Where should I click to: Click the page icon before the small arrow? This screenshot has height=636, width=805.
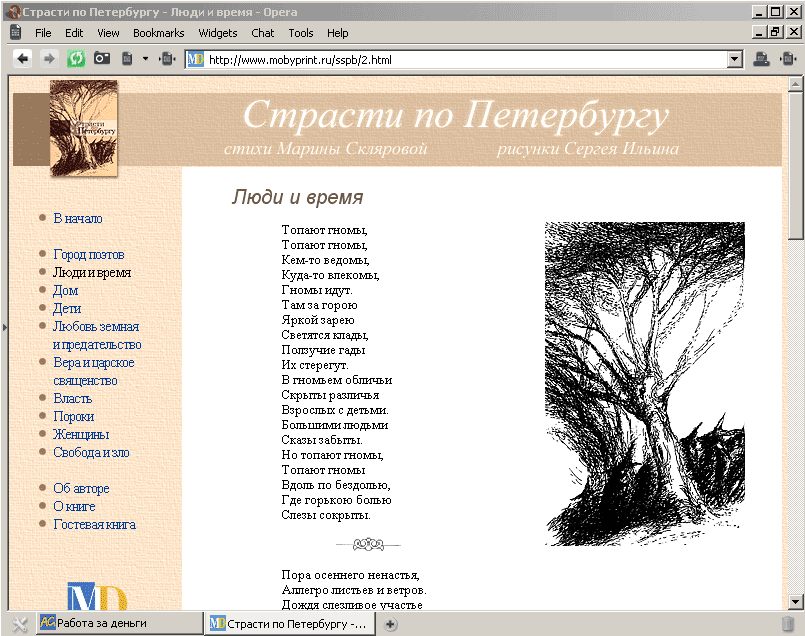pos(127,59)
